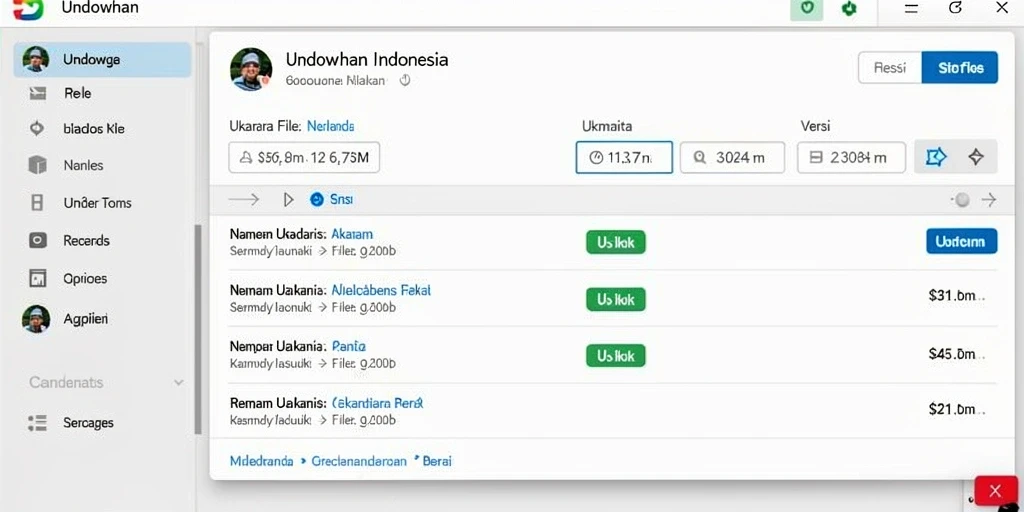
Task: Click the Undowhan Indonesia profile picture
Action: pyautogui.click(x=251, y=69)
